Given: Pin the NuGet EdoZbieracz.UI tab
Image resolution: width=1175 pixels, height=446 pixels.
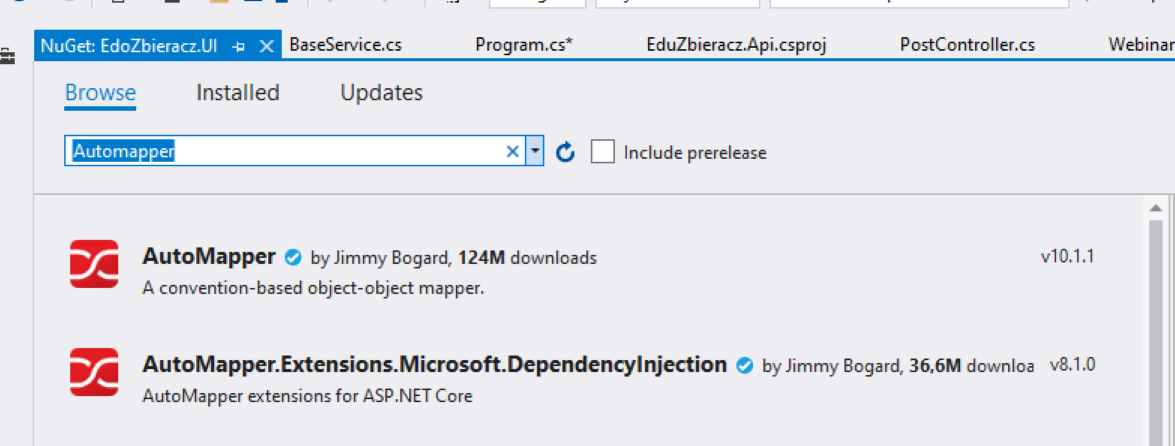Looking at the screenshot, I should click(x=239, y=46).
